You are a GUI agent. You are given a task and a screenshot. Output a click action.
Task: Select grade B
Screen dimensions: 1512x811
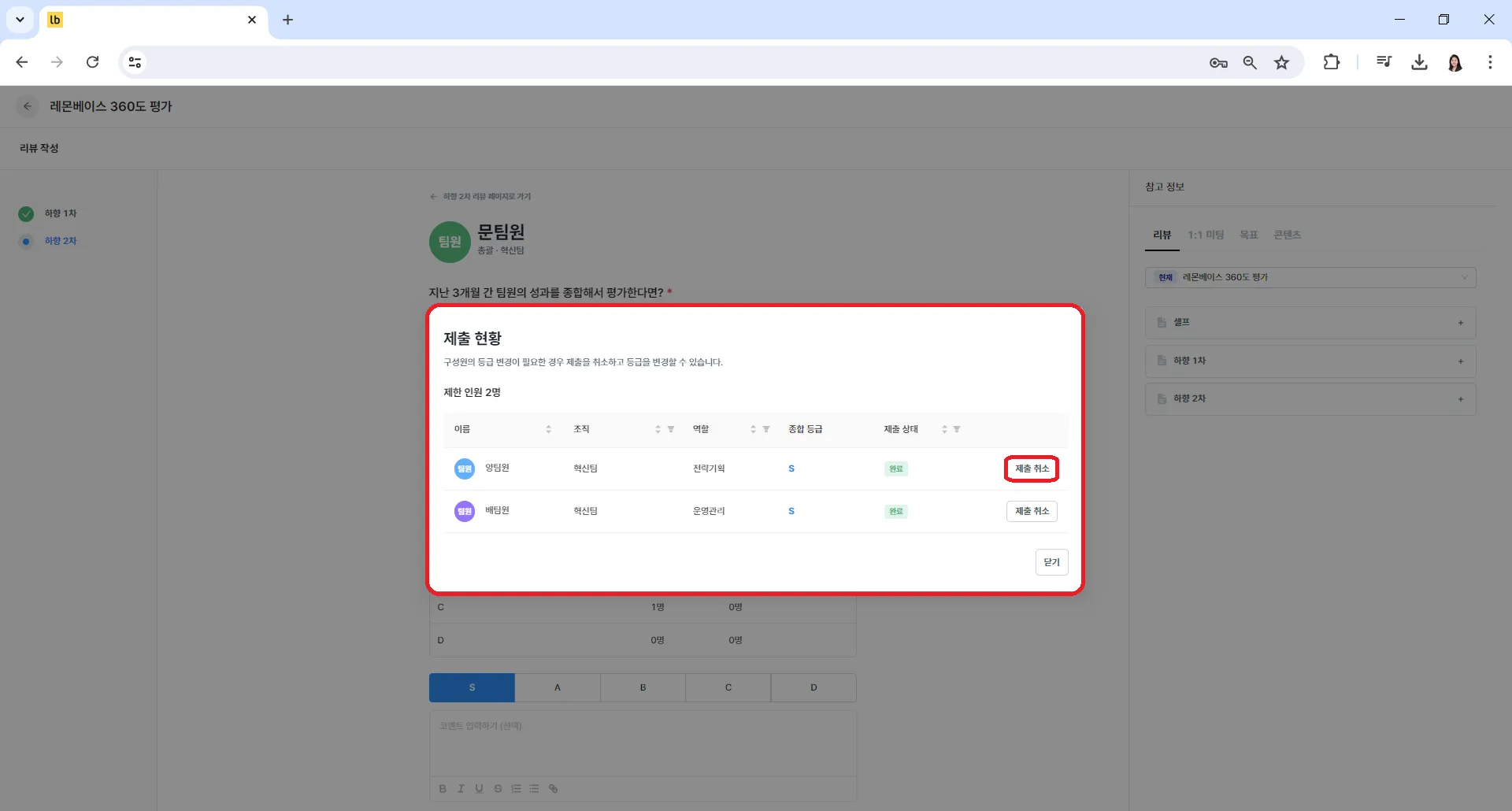[643, 687]
